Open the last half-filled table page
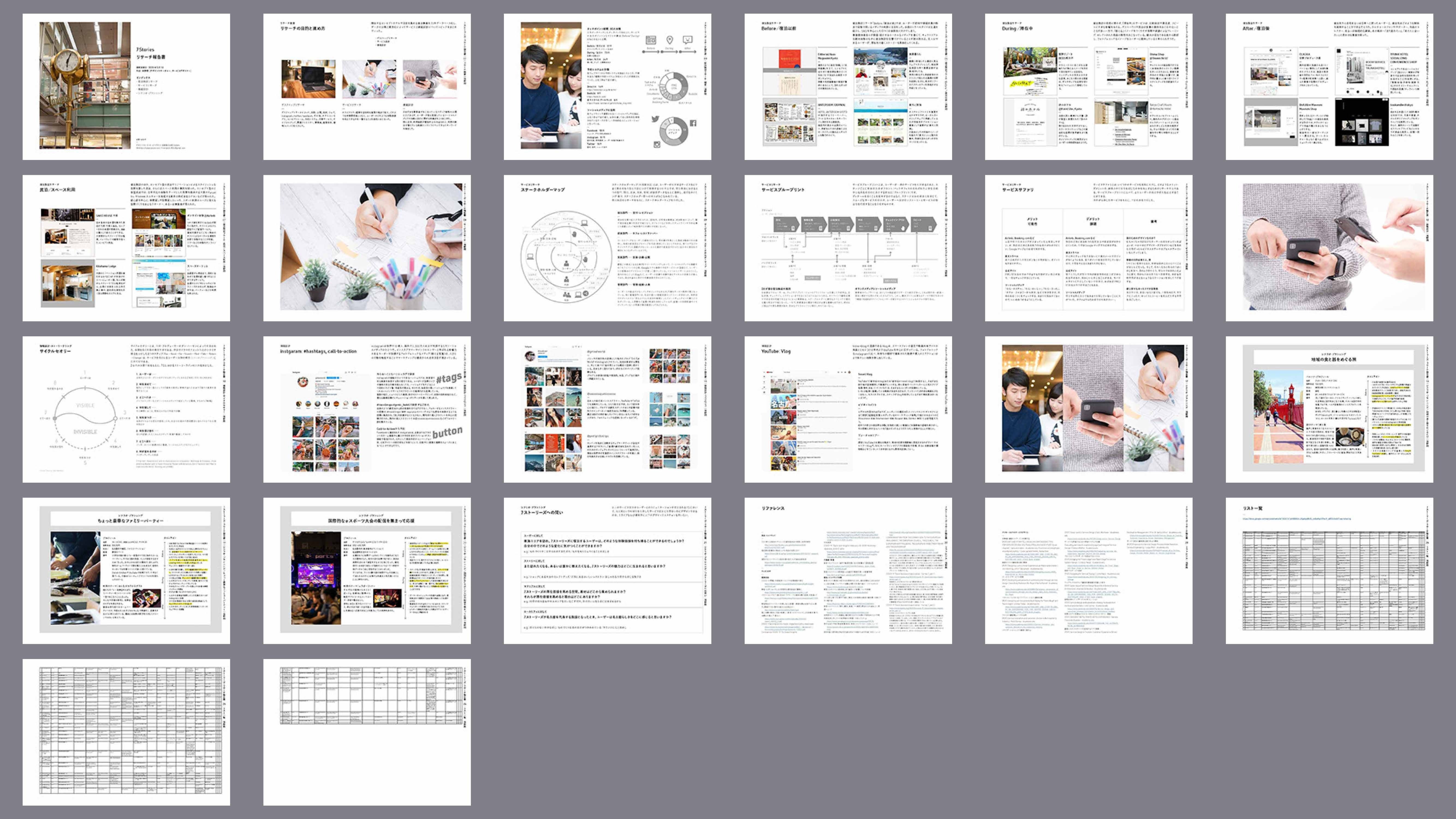The width and height of the screenshot is (1456, 819). click(x=367, y=732)
